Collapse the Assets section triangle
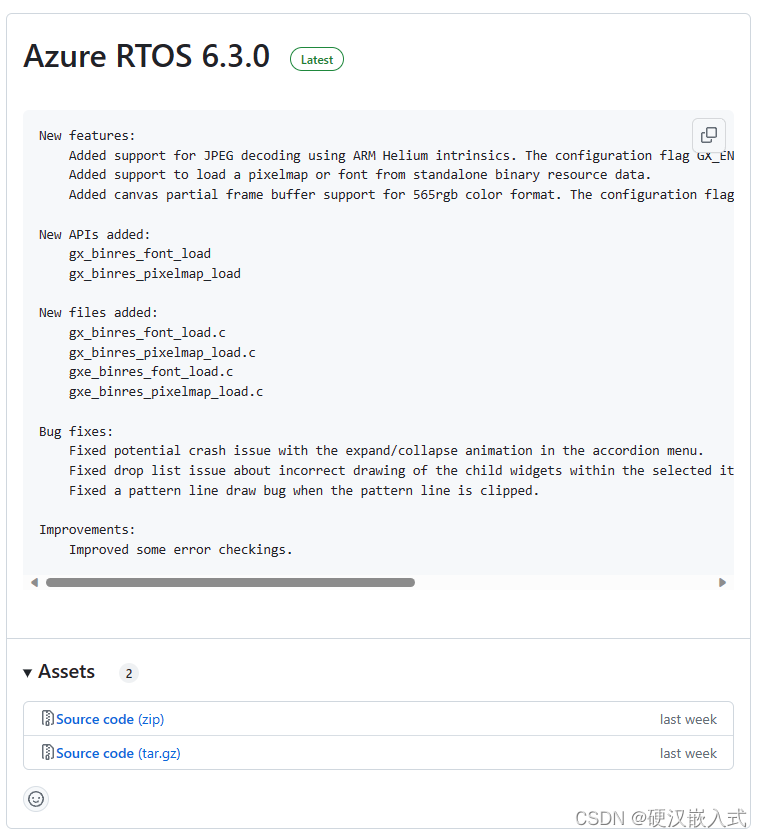The height and width of the screenshot is (838, 762). 28,673
